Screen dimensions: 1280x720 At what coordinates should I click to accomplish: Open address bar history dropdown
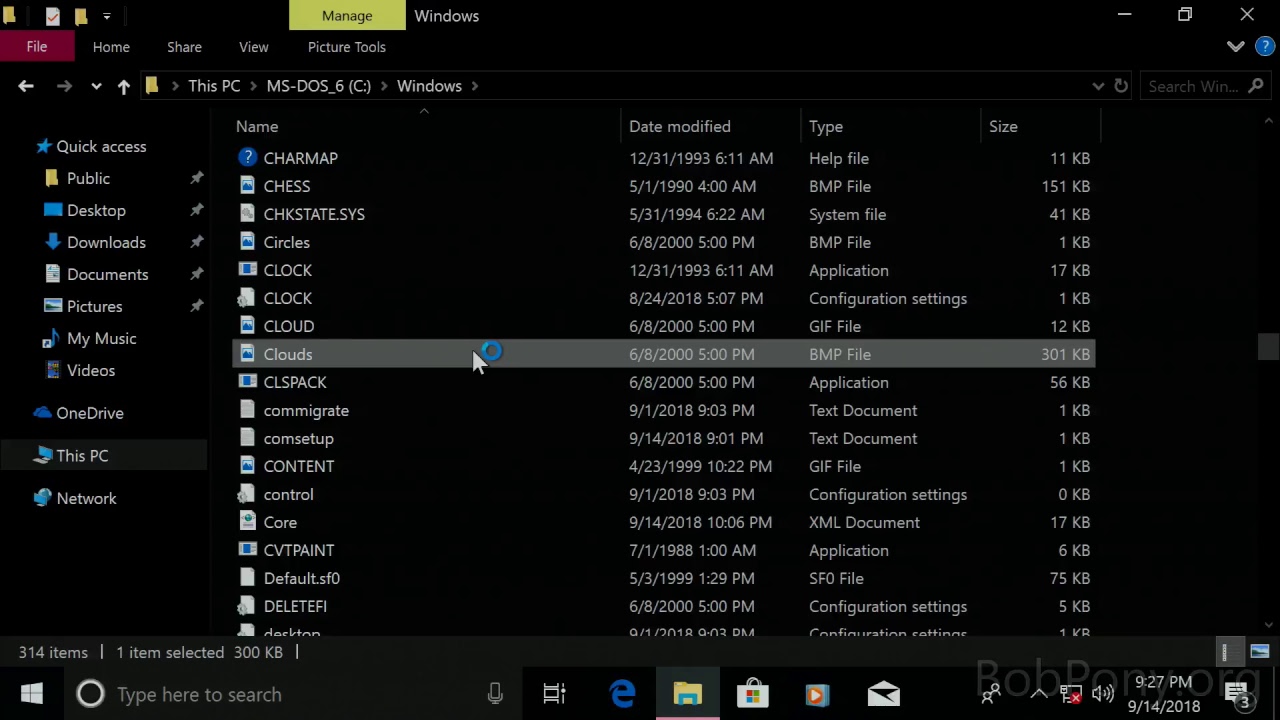(x=1098, y=86)
